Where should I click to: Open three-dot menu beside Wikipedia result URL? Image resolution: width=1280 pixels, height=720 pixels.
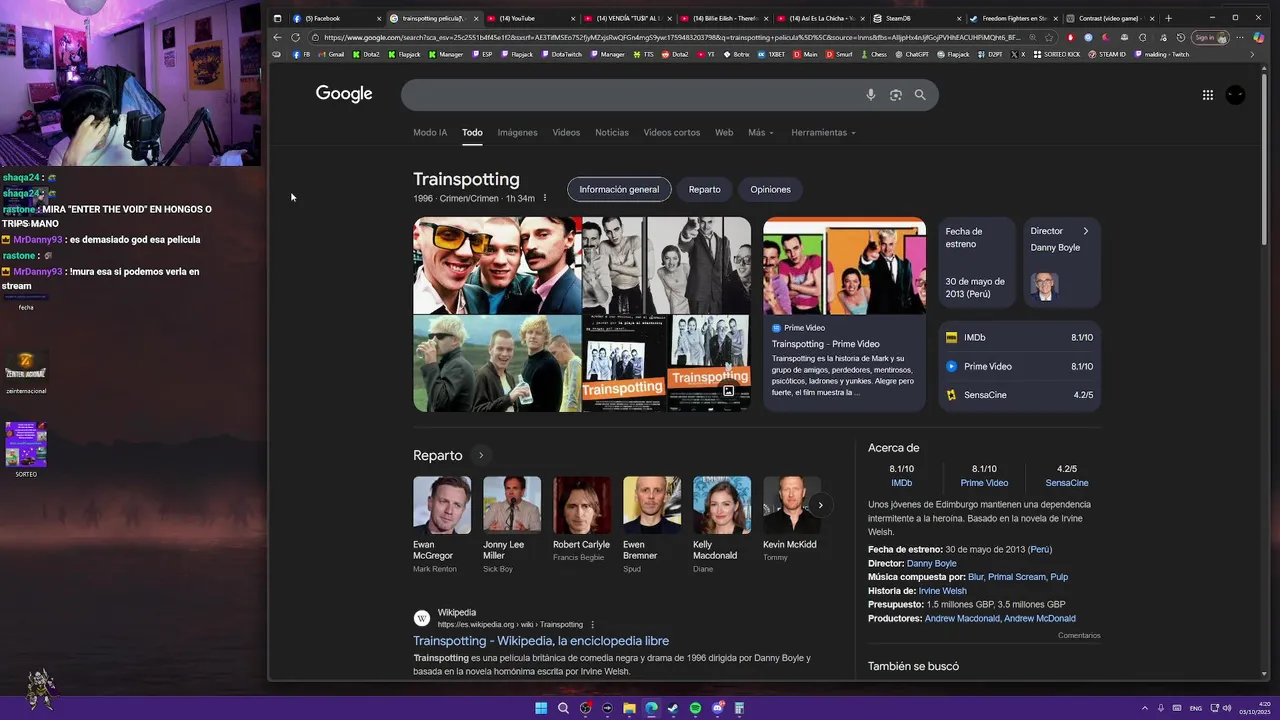click(593, 625)
